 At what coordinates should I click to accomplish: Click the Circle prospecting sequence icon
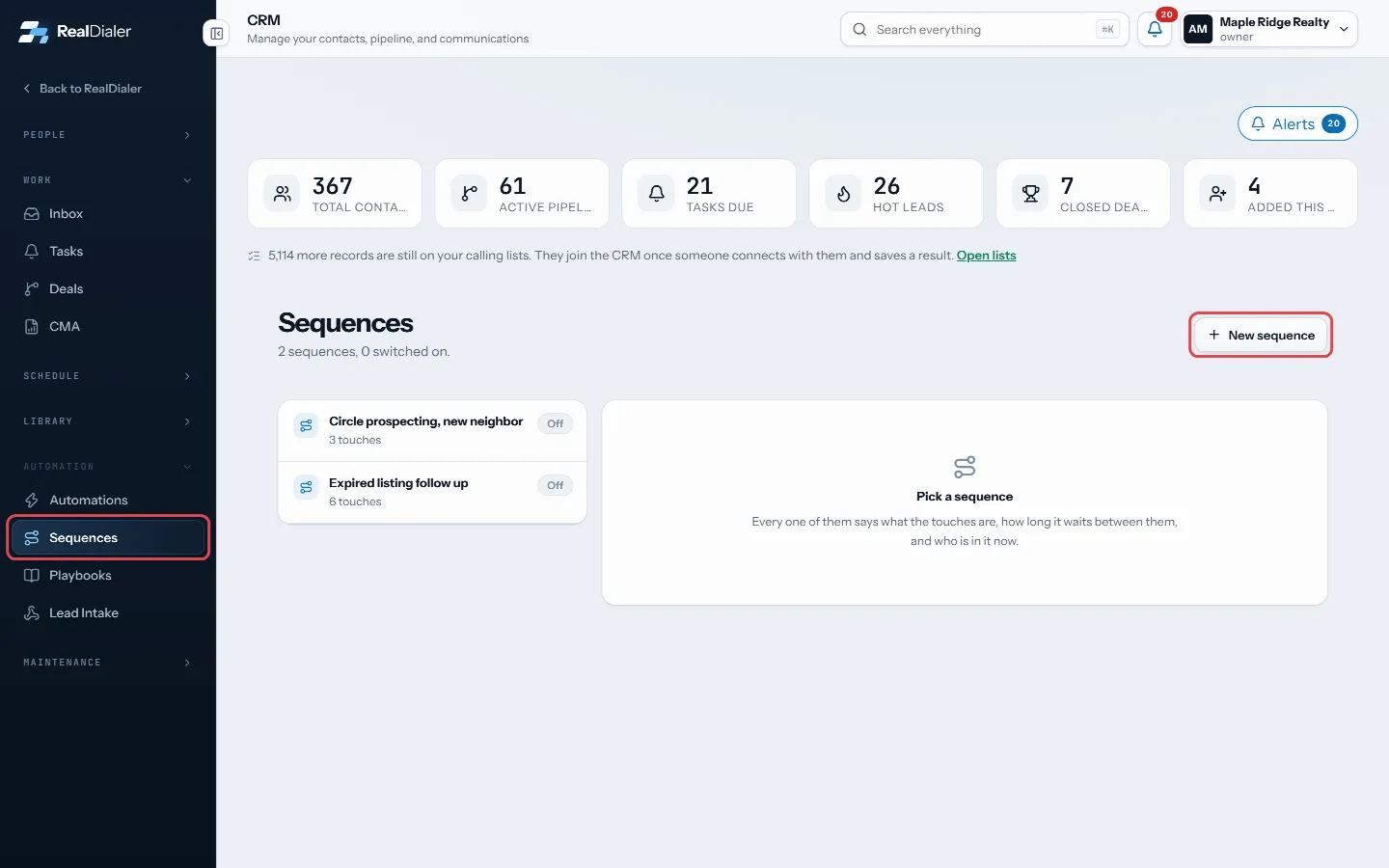306,425
